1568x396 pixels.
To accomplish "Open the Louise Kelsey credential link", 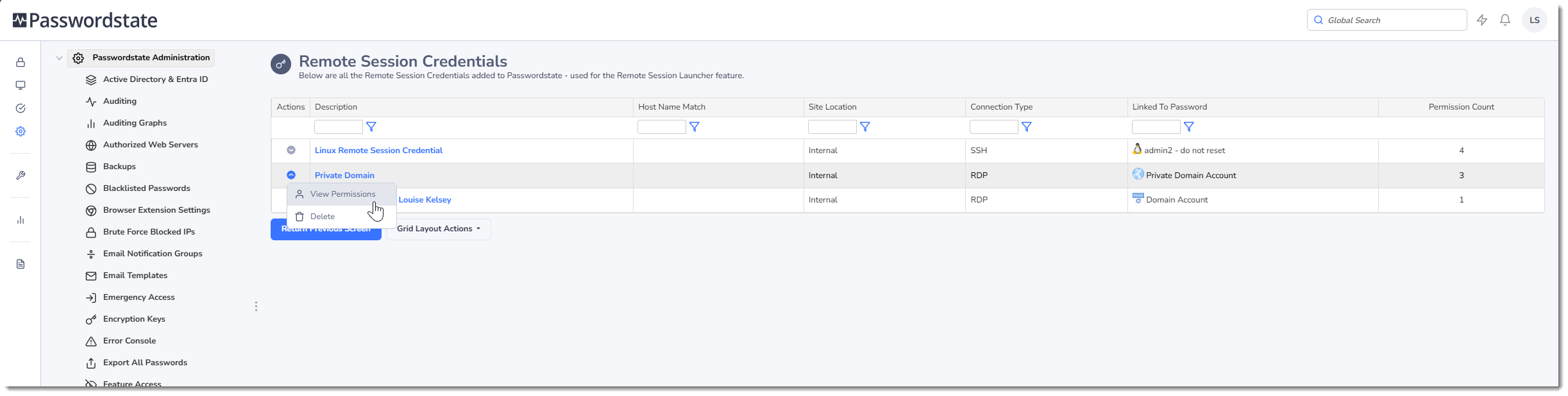I will pos(425,200).
